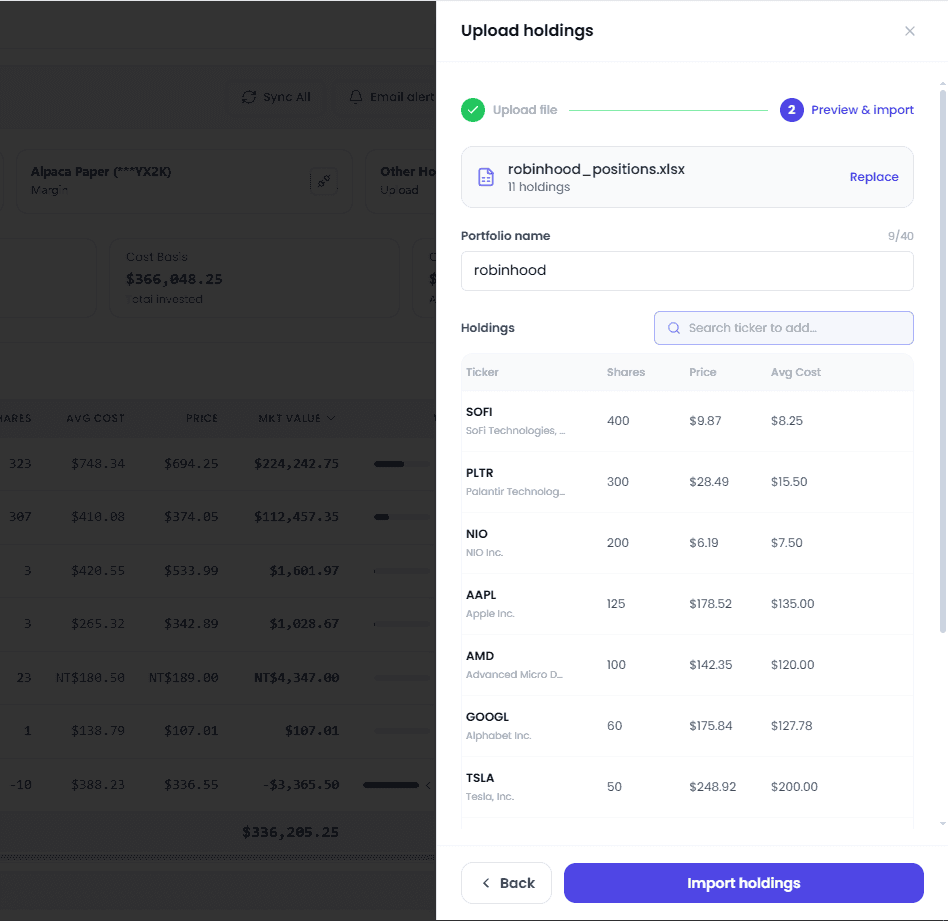Image resolution: width=948 pixels, height=921 pixels.
Task: Sort by MKT VALUE dropdown arrow
Action: [331, 418]
